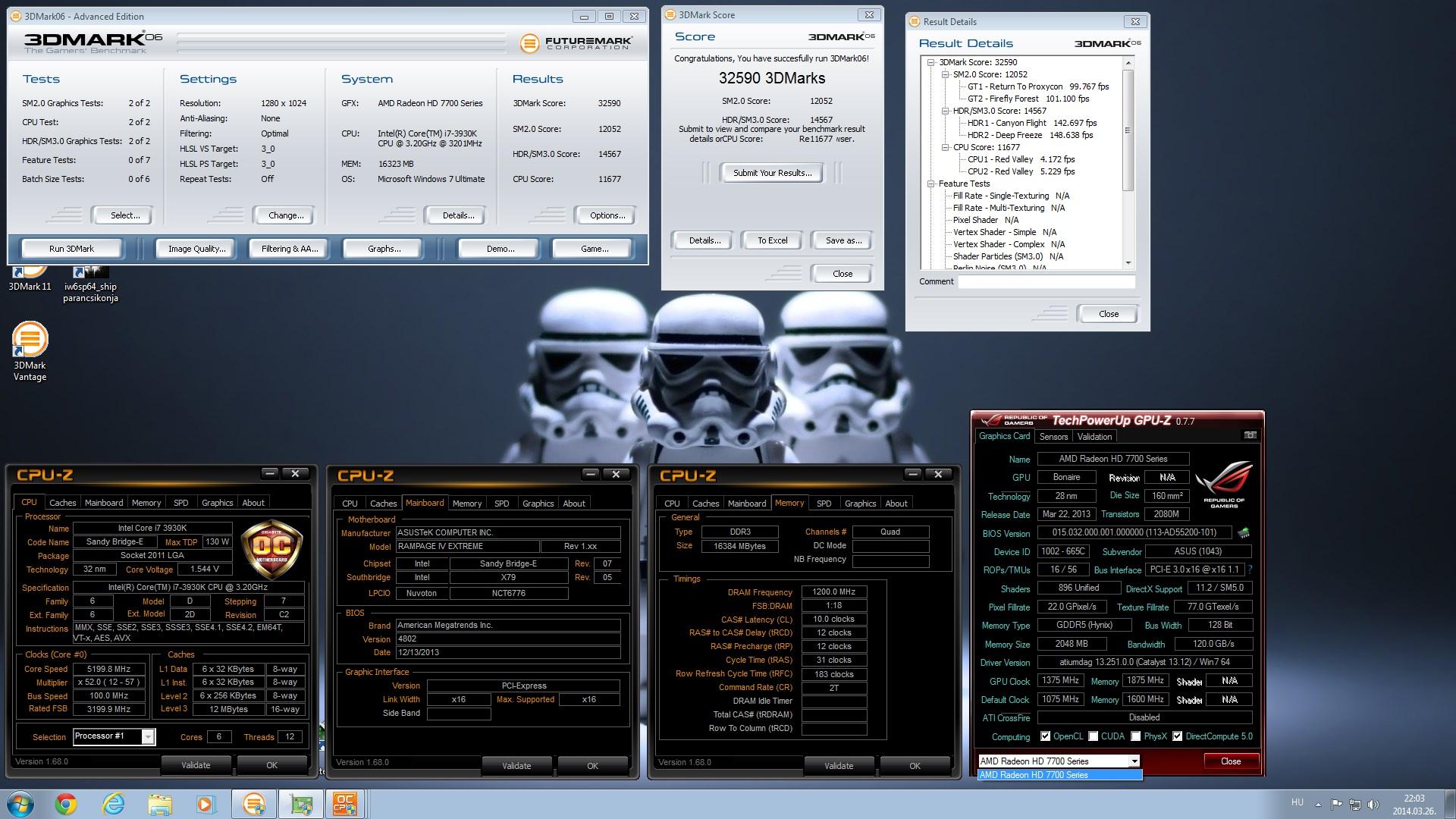Click Save as in 3DMark Score window
Image resolution: width=1456 pixels, height=819 pixels.
[843, 240]
